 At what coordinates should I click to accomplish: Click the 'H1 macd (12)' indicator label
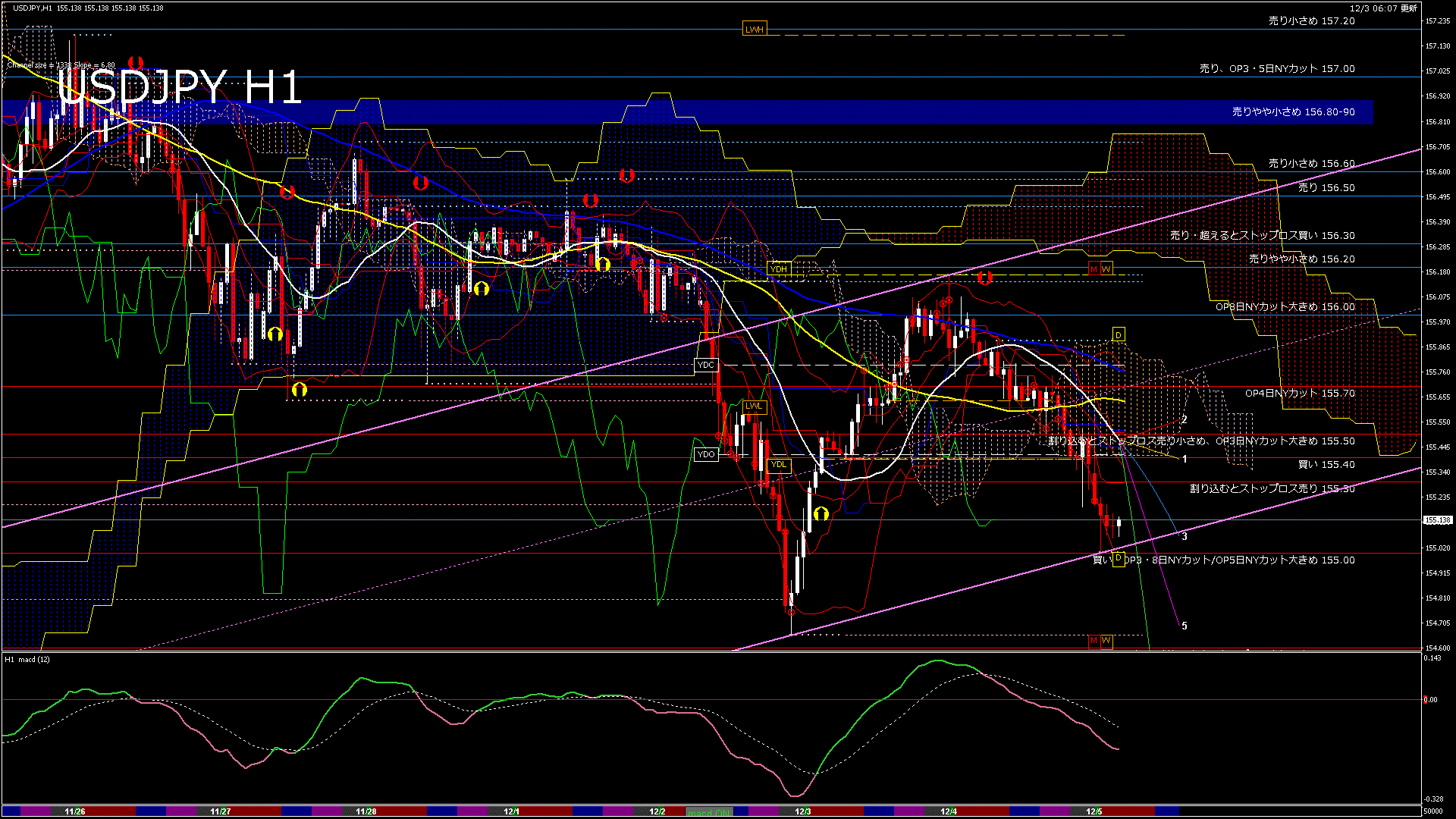point(27,660)
